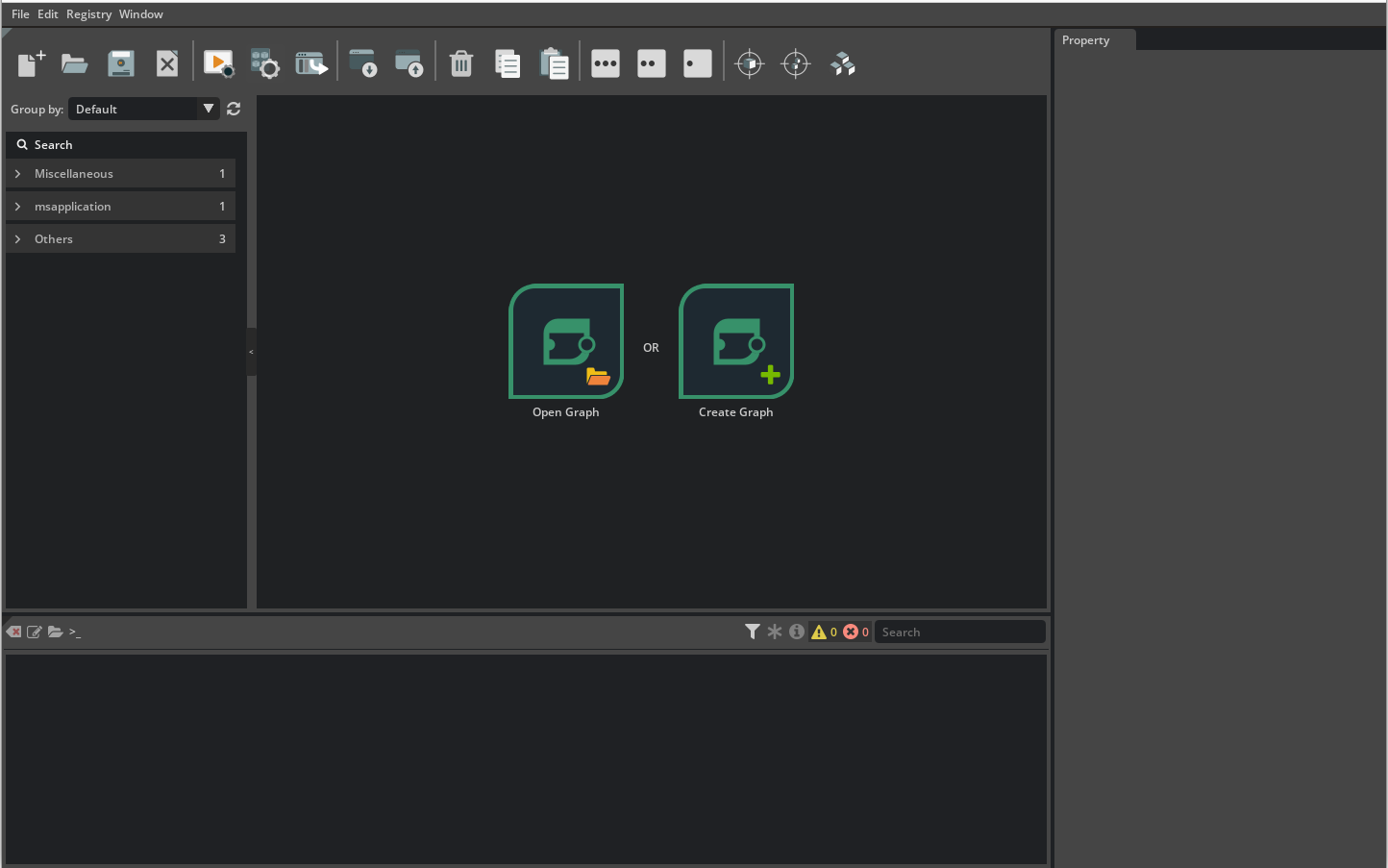
Task: Toggle the error messages filter
Action: 855,632
